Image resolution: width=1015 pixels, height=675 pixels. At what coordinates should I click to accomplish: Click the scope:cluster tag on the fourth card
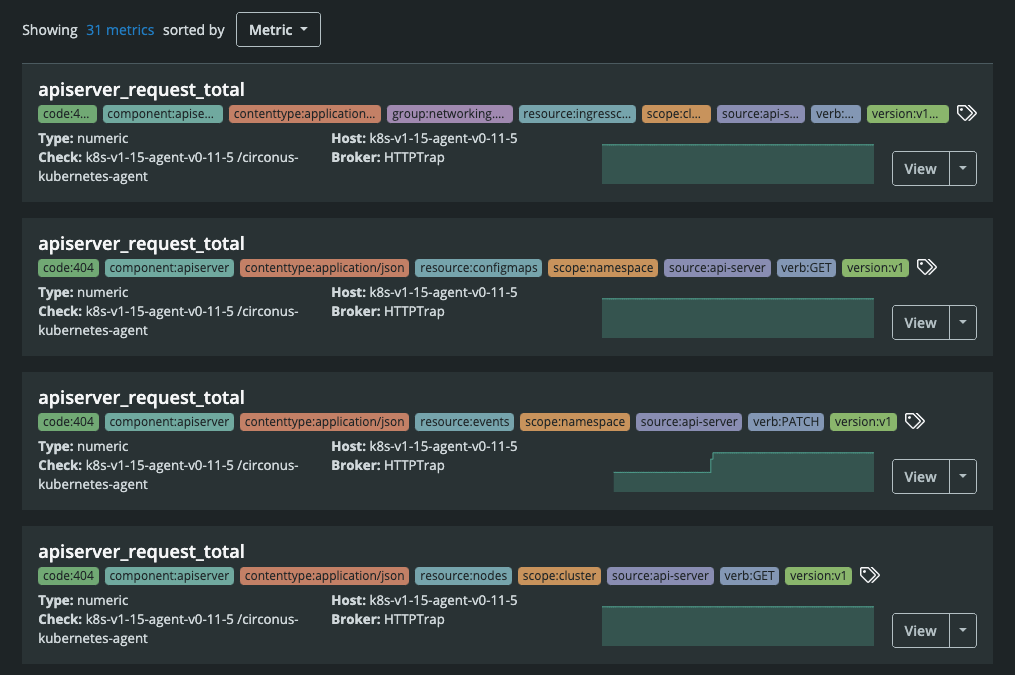(x=559, y=575)
